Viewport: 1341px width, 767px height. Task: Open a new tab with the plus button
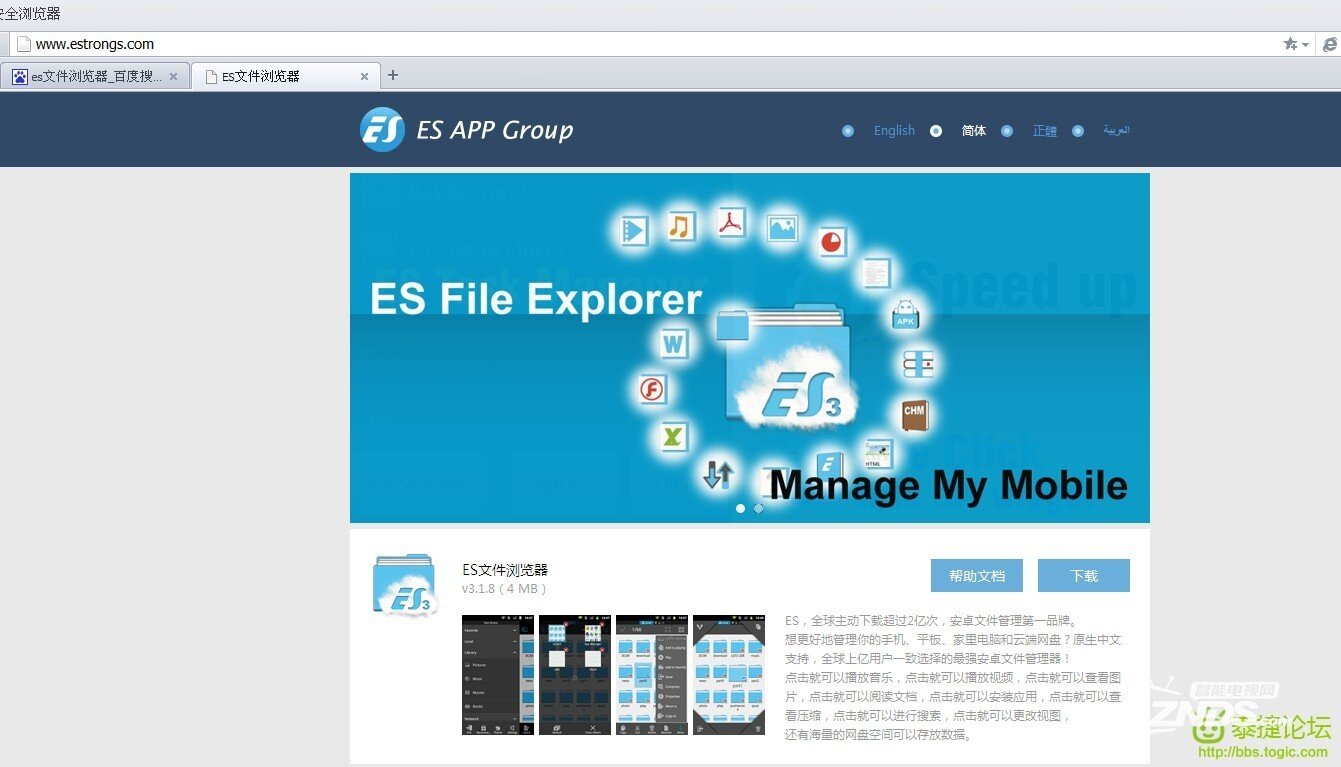tap(393, 75)
